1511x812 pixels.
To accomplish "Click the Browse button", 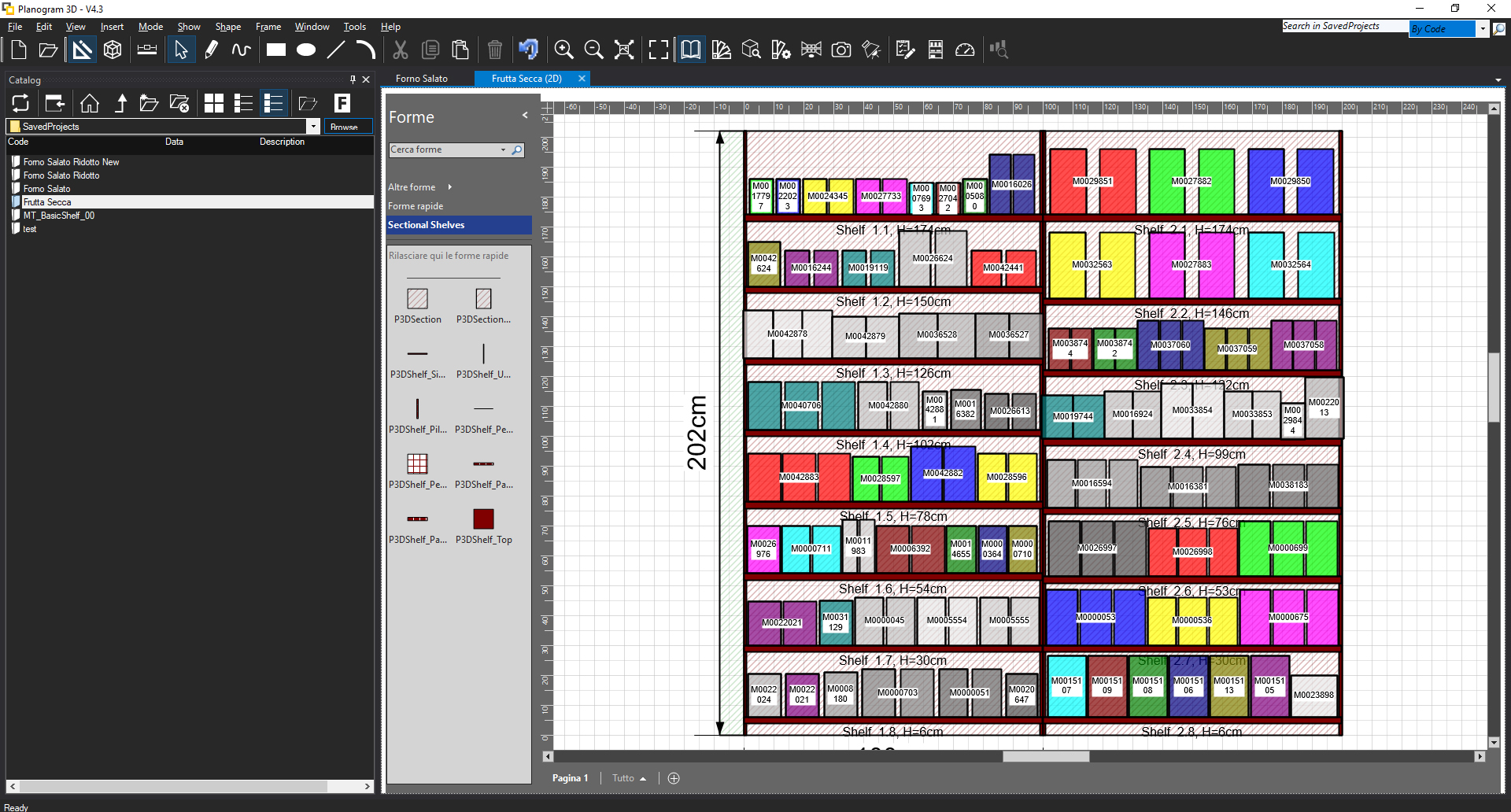I will pyautogui.click(x=344, y=127).
